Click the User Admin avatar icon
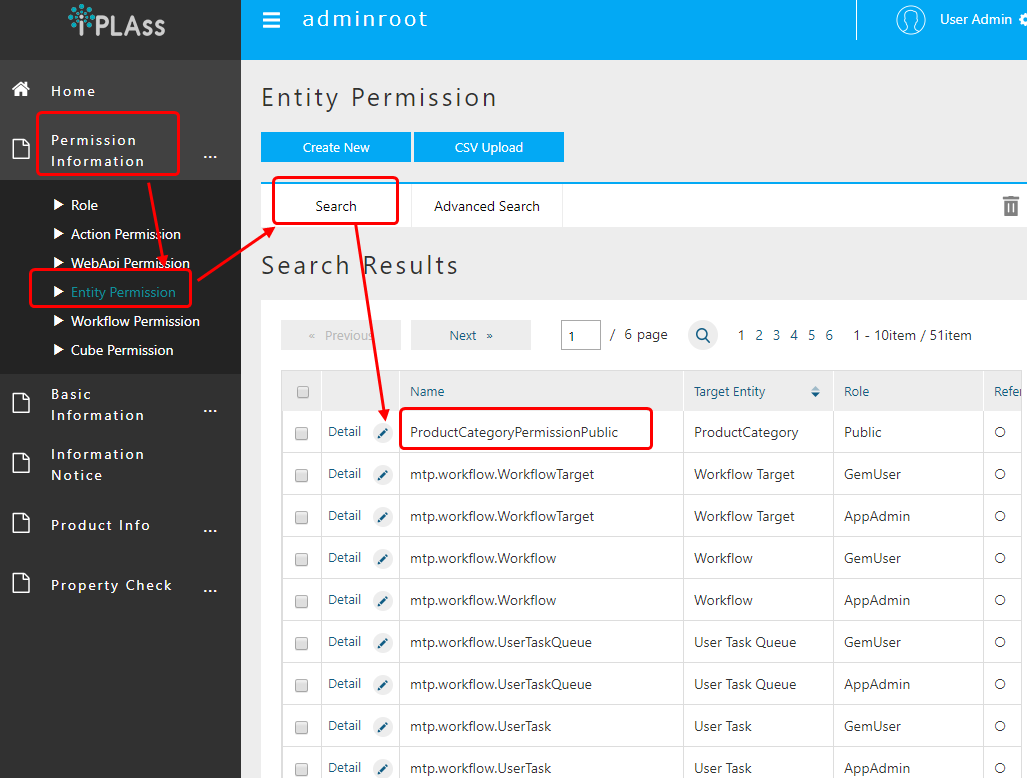Screen dimensions: 1027x778 tap(910, 20)
